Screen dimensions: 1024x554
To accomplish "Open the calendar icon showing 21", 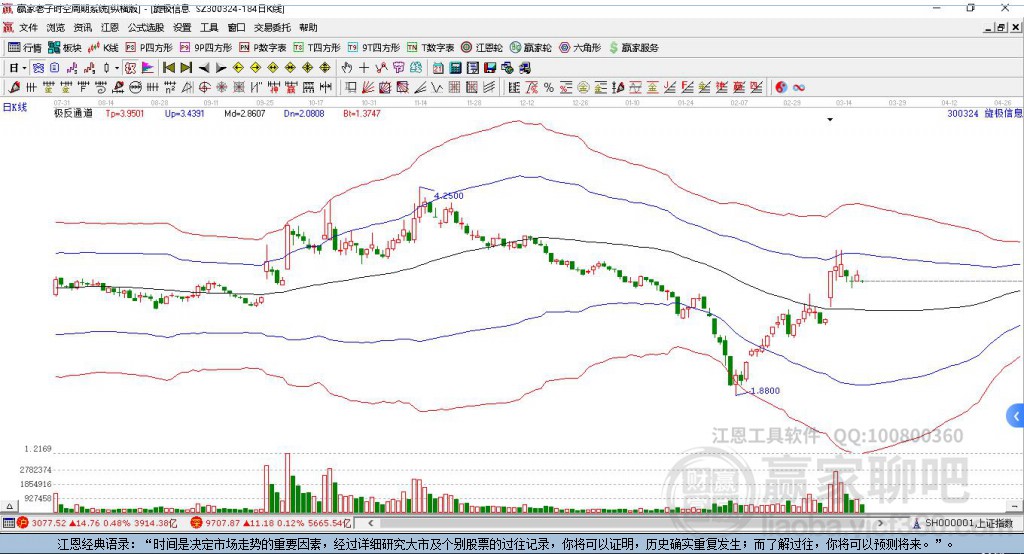I will (438, 68).
